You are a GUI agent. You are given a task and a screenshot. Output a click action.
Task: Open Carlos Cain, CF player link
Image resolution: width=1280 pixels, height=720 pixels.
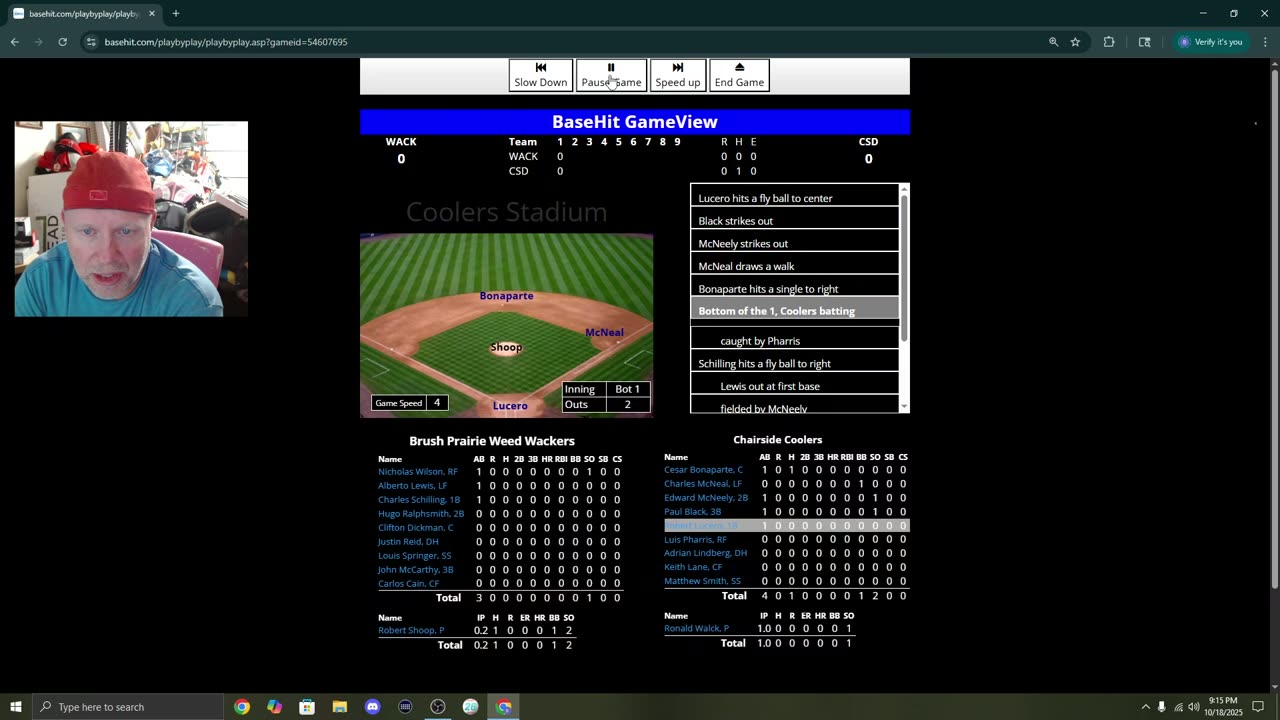[x=408, y=584]
